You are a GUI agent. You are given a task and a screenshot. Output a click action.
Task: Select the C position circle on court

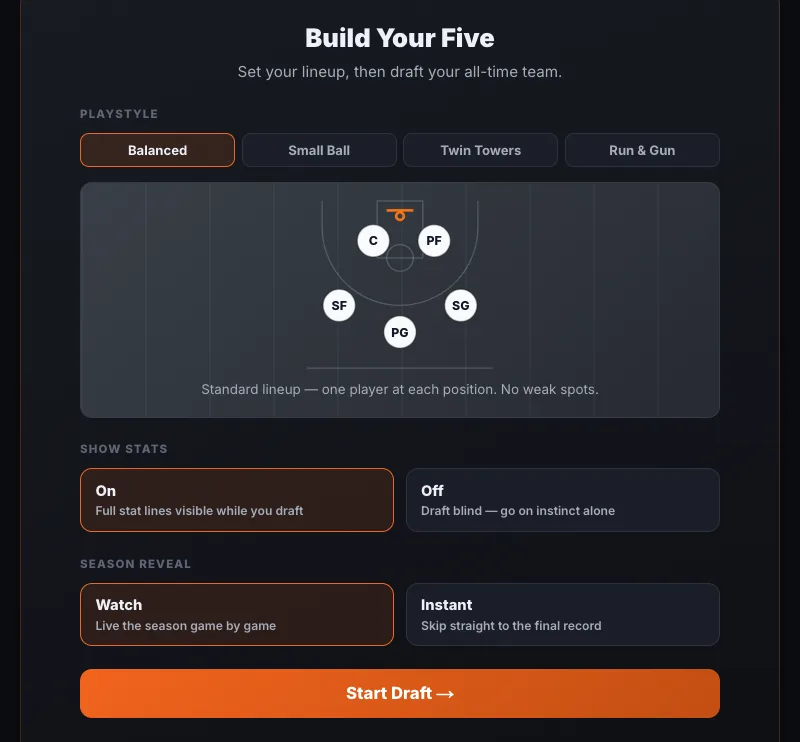click(x=373, y=240)
